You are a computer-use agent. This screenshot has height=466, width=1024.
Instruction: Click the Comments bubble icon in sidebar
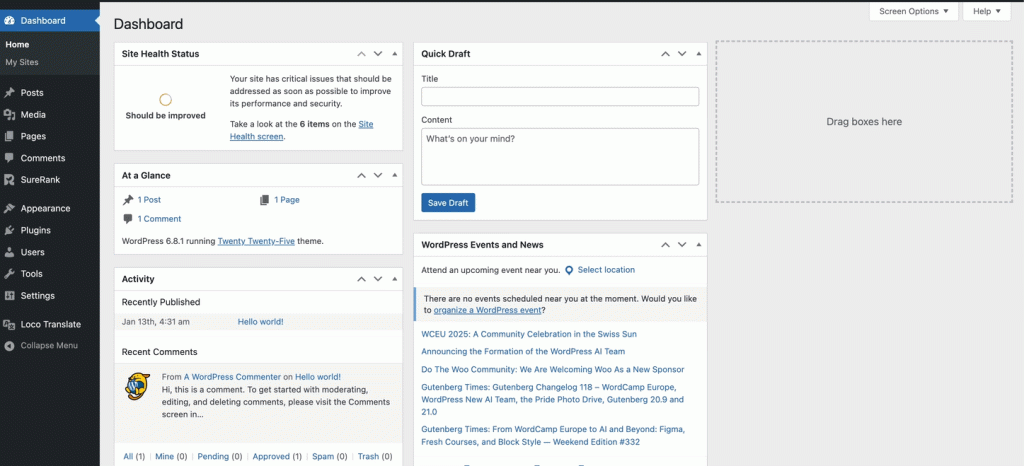(9, 158)
